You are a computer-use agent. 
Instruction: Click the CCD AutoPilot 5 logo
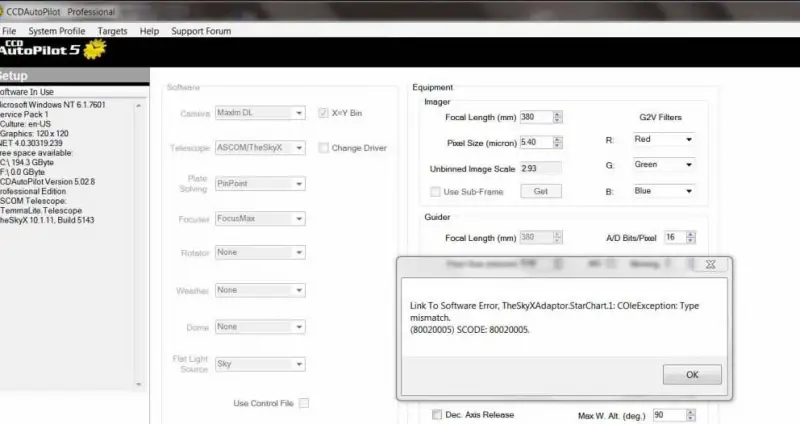[x=48, y=52]
